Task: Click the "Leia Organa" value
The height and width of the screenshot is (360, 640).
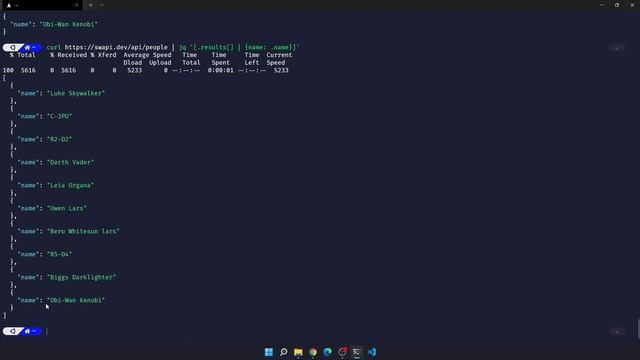Action: click(71, 185)
